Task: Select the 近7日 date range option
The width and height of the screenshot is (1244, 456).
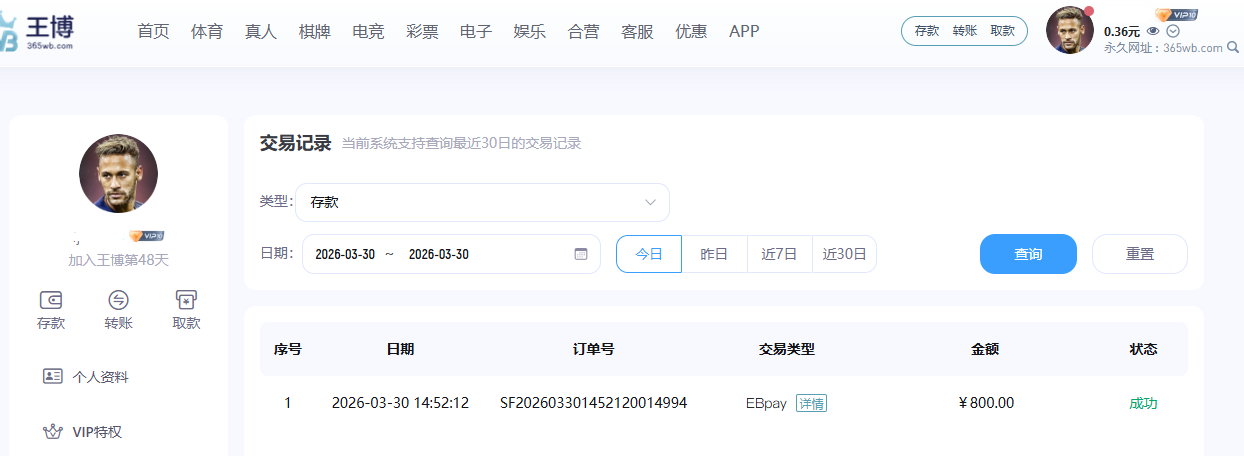Action: tap(779, 254)
